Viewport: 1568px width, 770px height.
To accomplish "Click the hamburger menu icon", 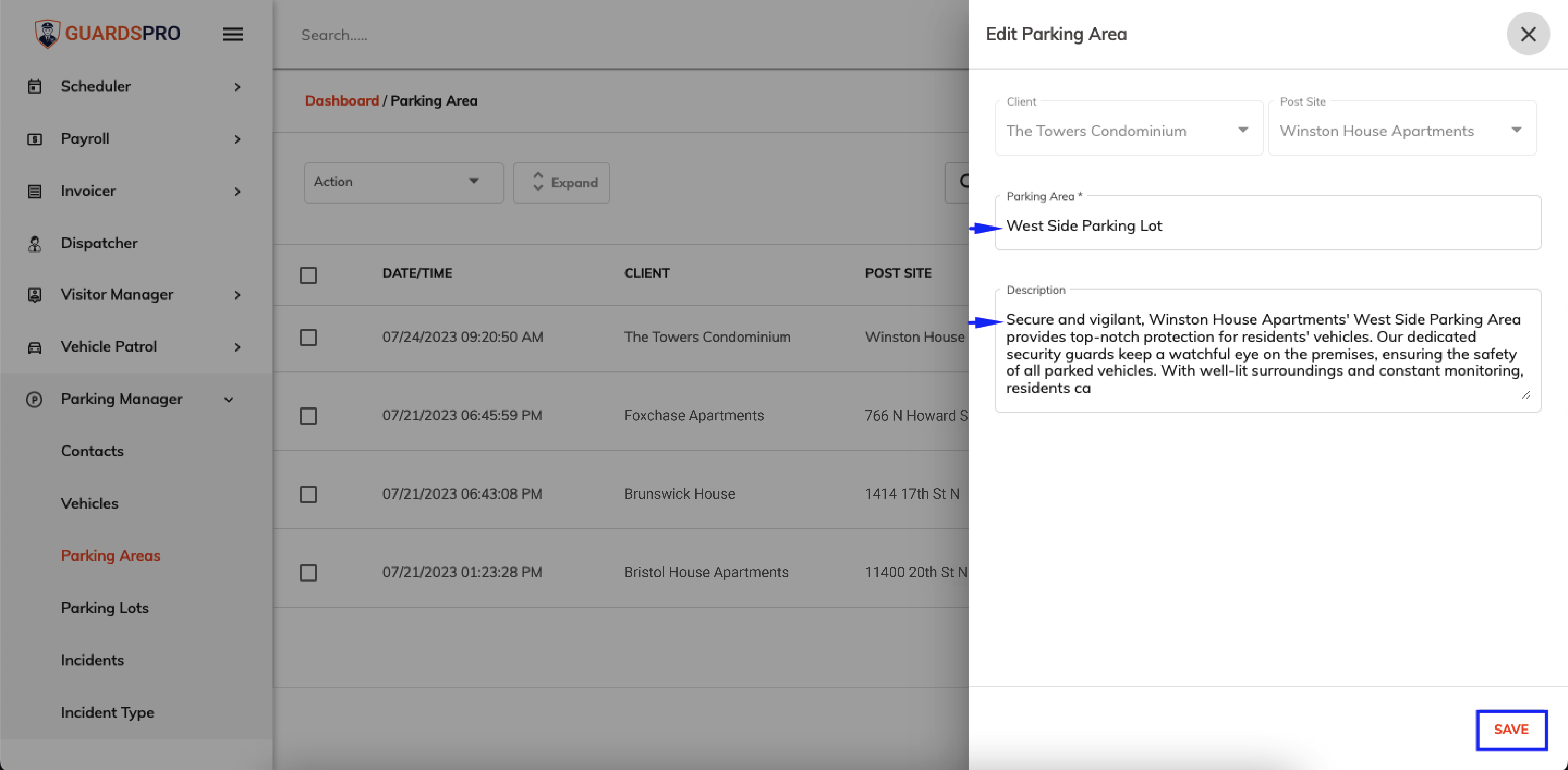I will [x=232, y=34].
